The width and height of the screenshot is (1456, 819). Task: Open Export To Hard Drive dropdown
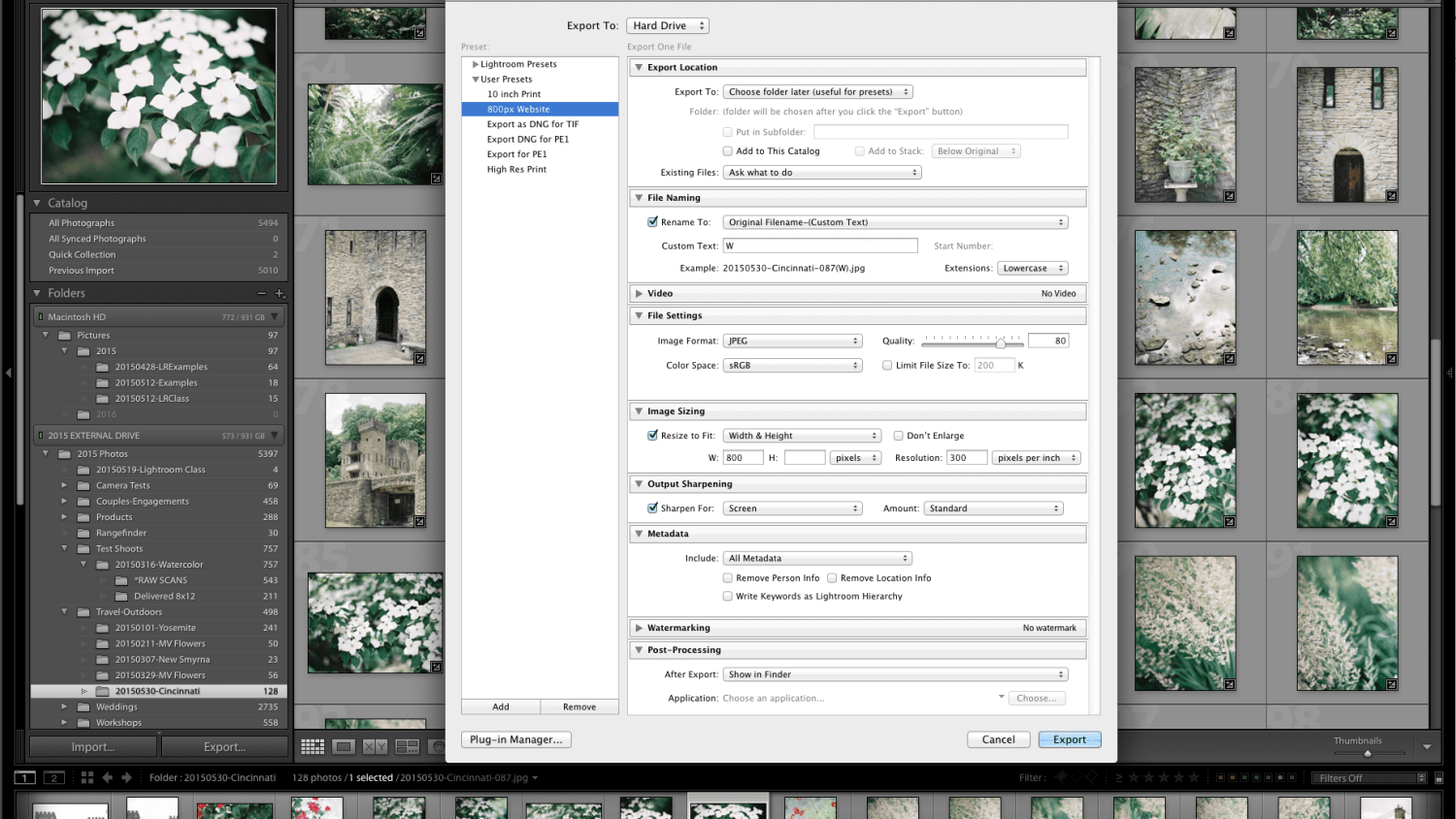coord(668,25)
